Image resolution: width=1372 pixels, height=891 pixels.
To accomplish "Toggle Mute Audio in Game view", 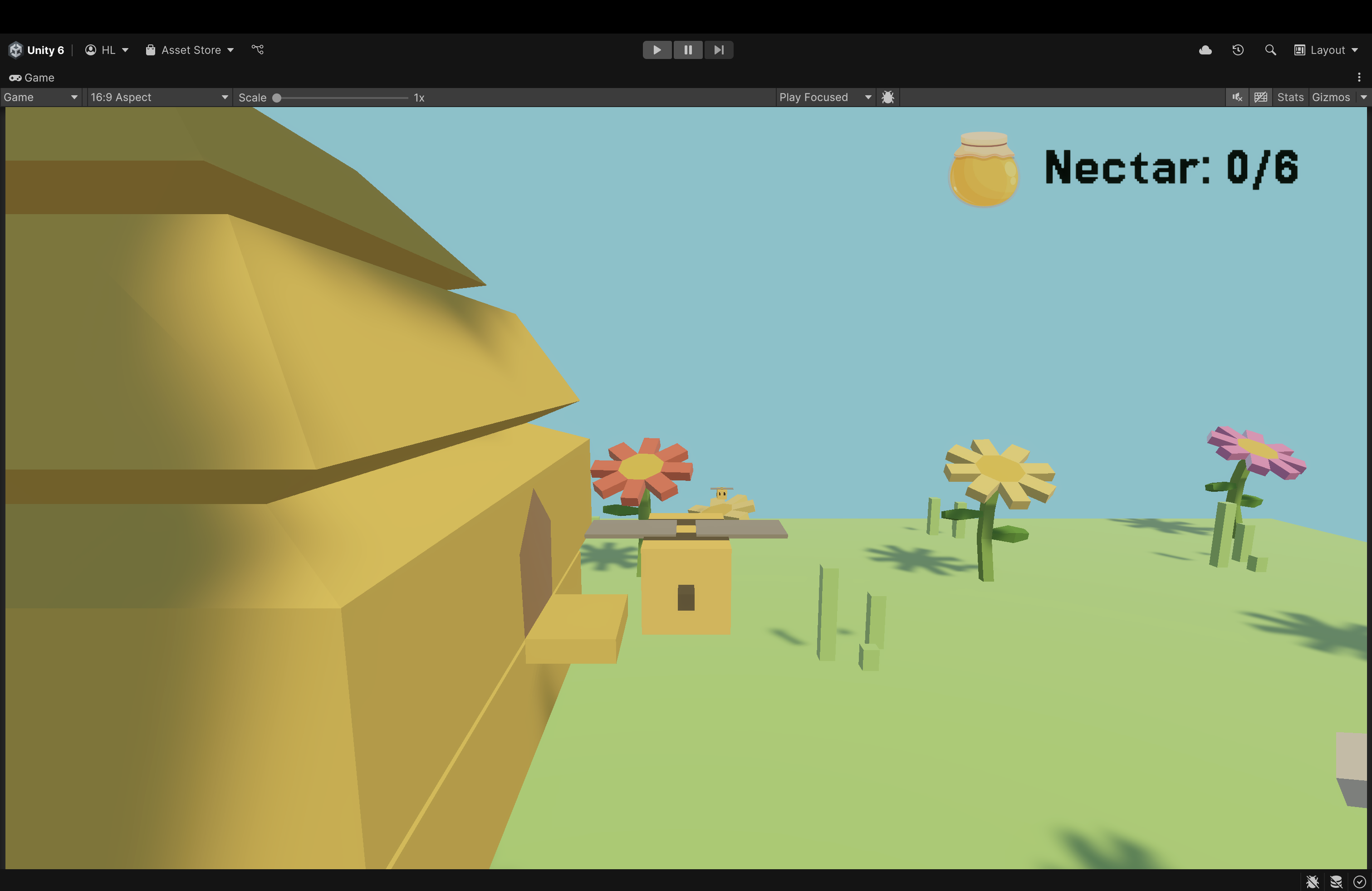I will coord(1237,98).
